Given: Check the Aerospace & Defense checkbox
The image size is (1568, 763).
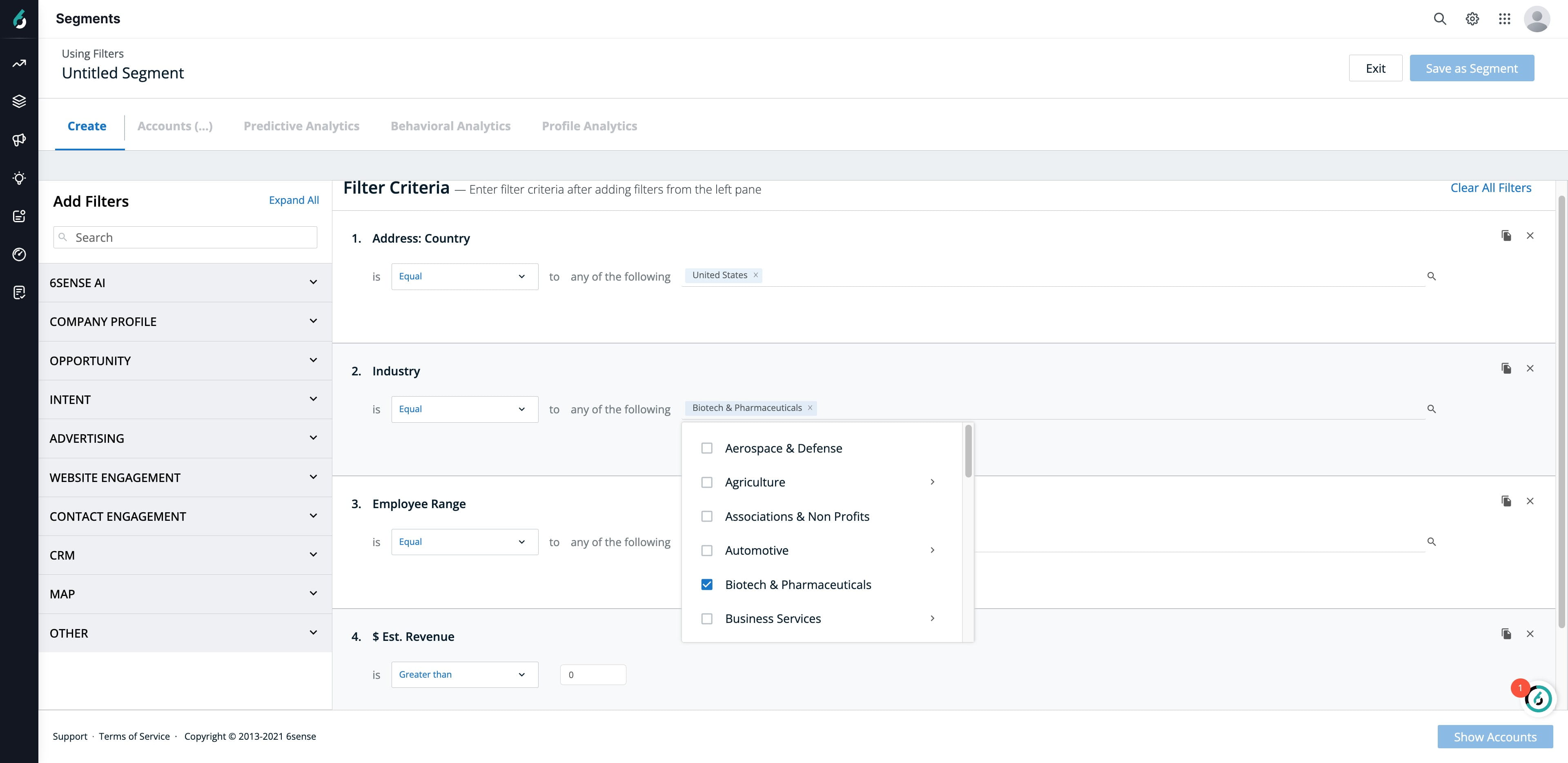Looking at the screenshot, I should [707, 448].
